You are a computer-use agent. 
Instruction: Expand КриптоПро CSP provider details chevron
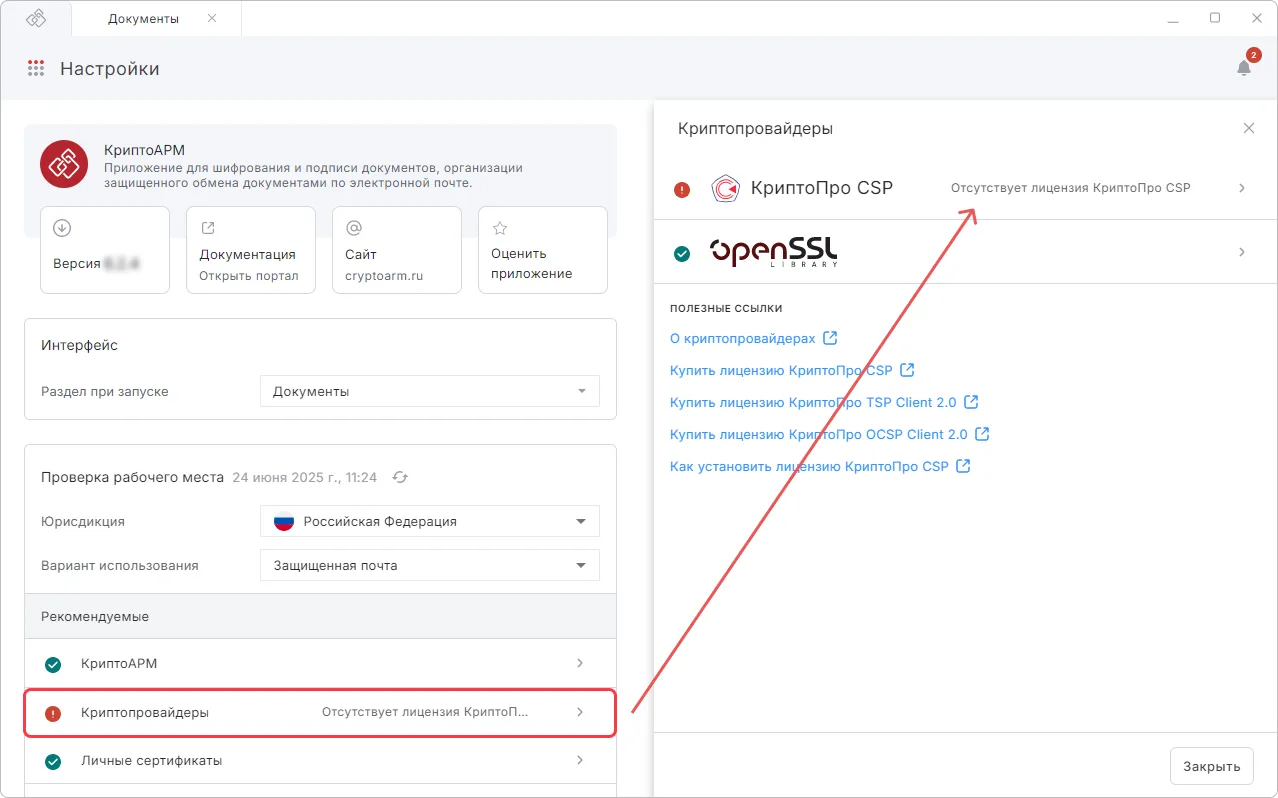tap(1242, 188)
